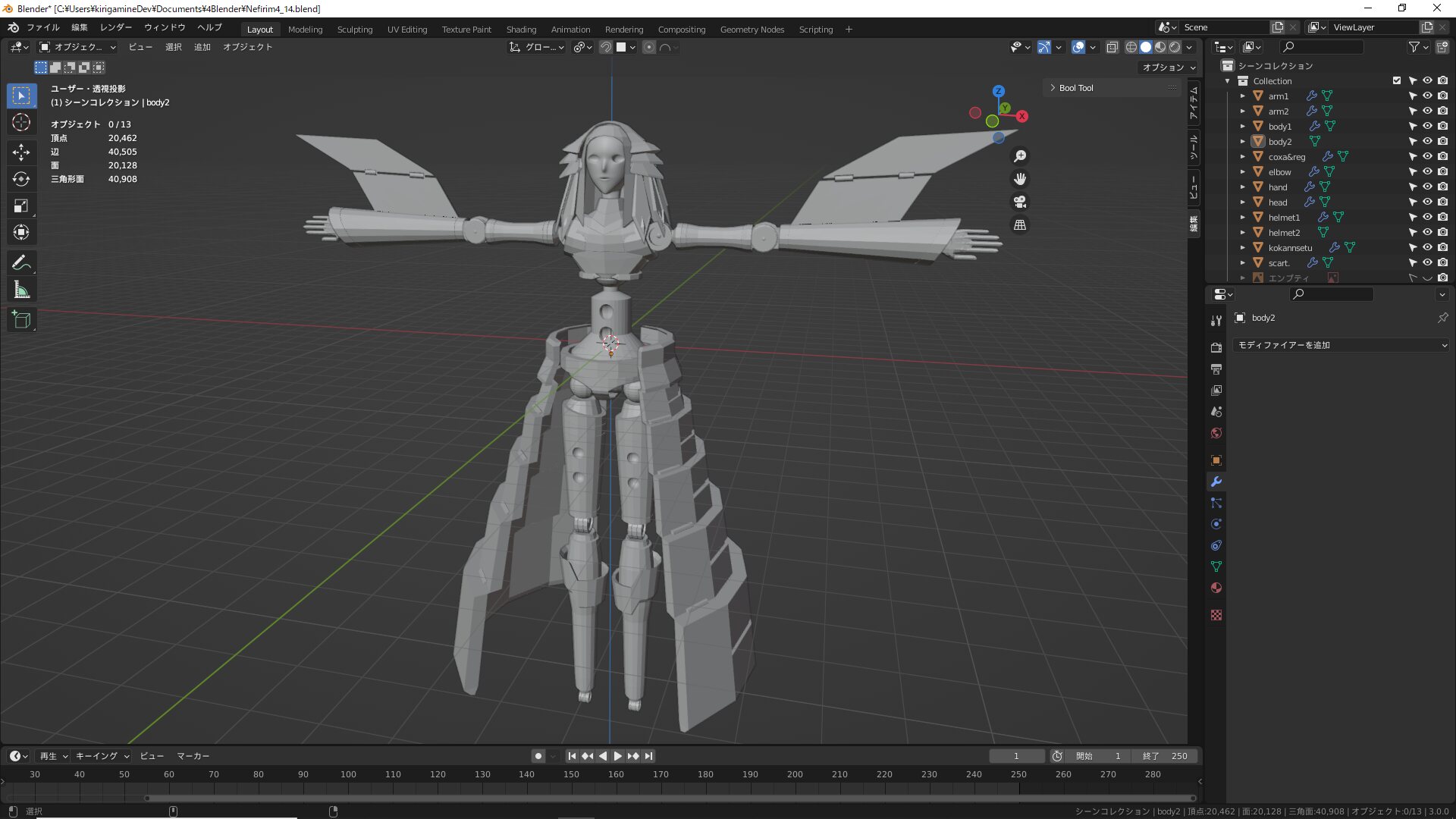The height and width of the screenshot is (819, 1456).
Task: Open the Object Data properties tab
Action: tap(1216, 566)
